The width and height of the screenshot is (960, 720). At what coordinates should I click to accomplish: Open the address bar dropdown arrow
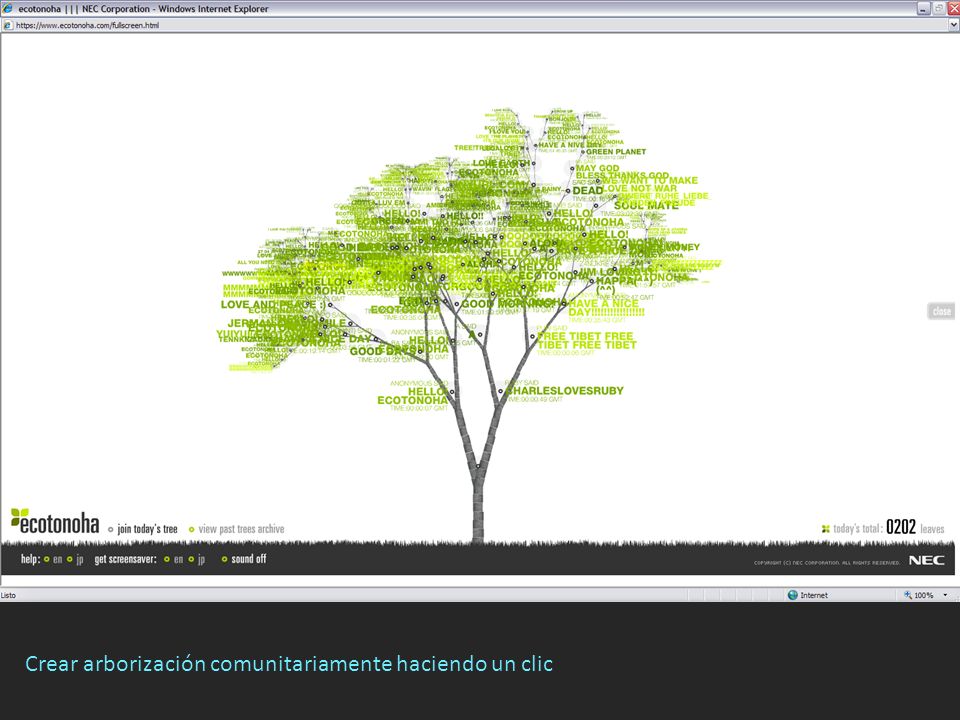[953, 25]
